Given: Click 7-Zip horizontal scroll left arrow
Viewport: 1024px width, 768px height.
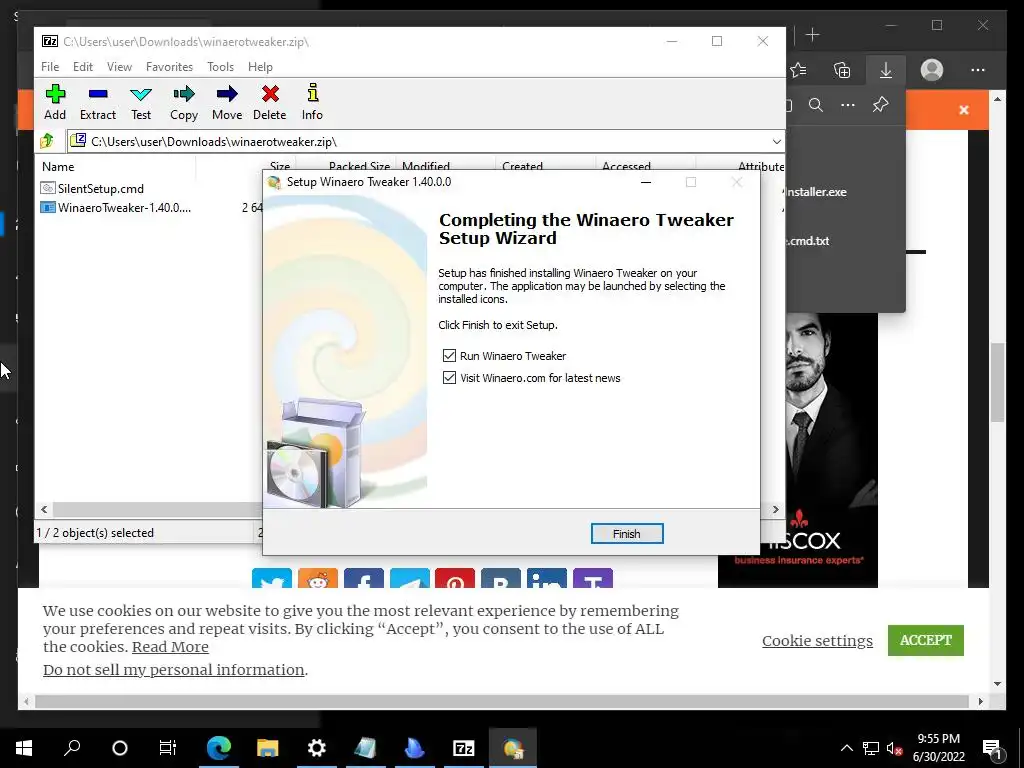Looking at the screenshot, I should click(x=44, y=509).
